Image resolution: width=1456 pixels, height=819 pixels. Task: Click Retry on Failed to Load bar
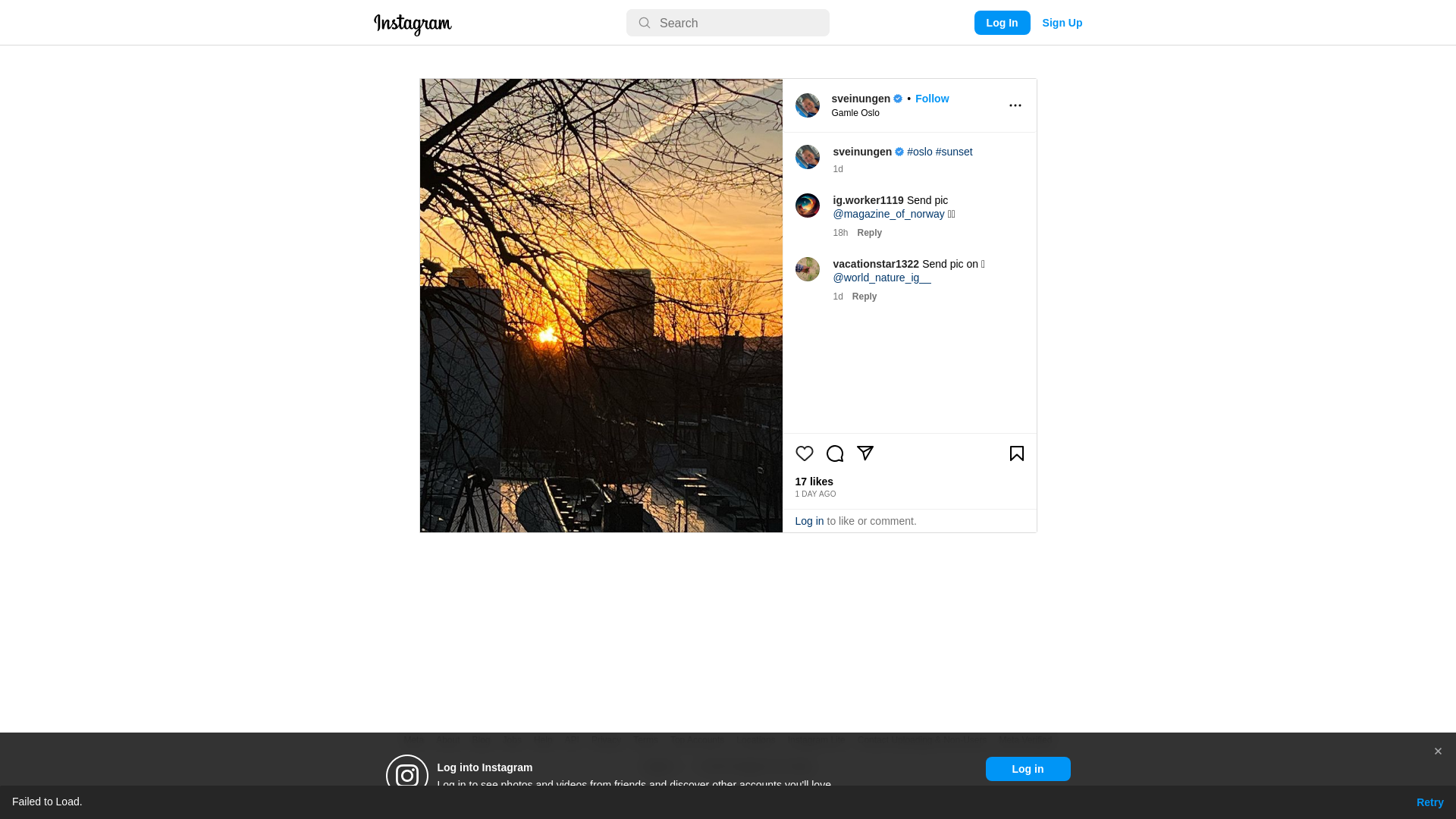point(1429,802)
